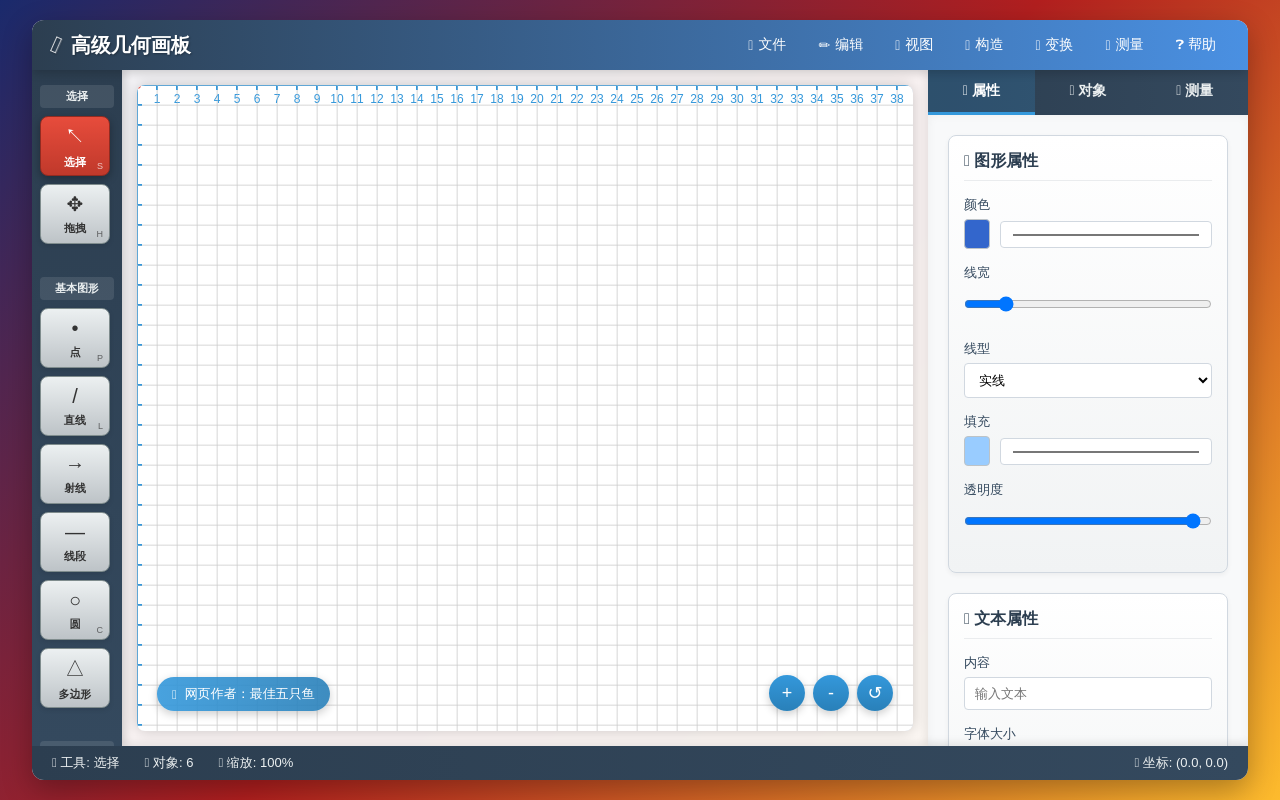Open the 视图 menu
The height and width of the screenshot is (800, 1280).
[x=914, y=45]
